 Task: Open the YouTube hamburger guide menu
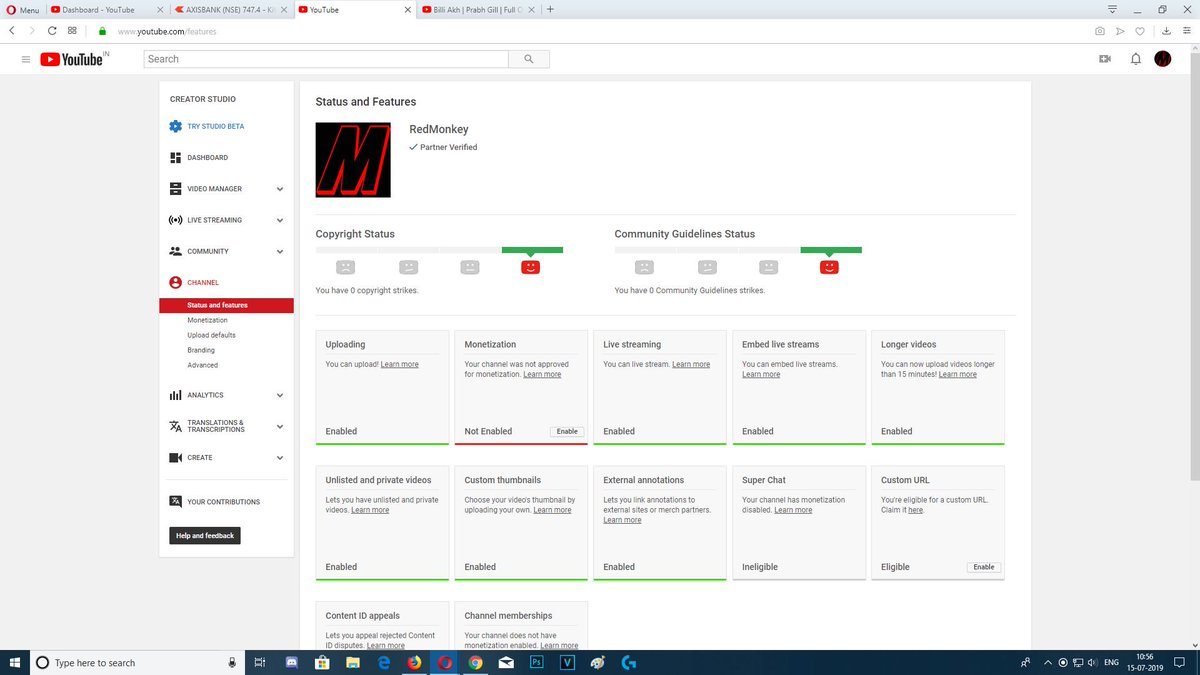click(x=25, y=60)
